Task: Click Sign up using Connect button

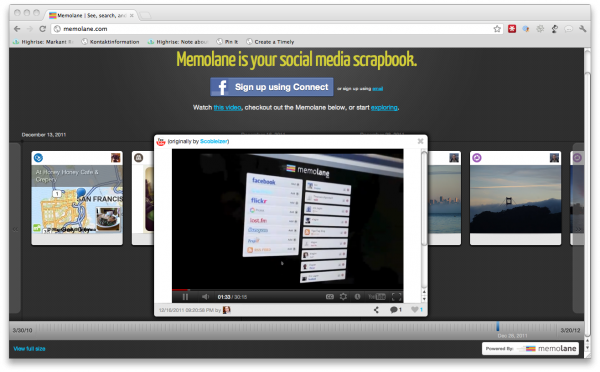Action: click(272, 87)
